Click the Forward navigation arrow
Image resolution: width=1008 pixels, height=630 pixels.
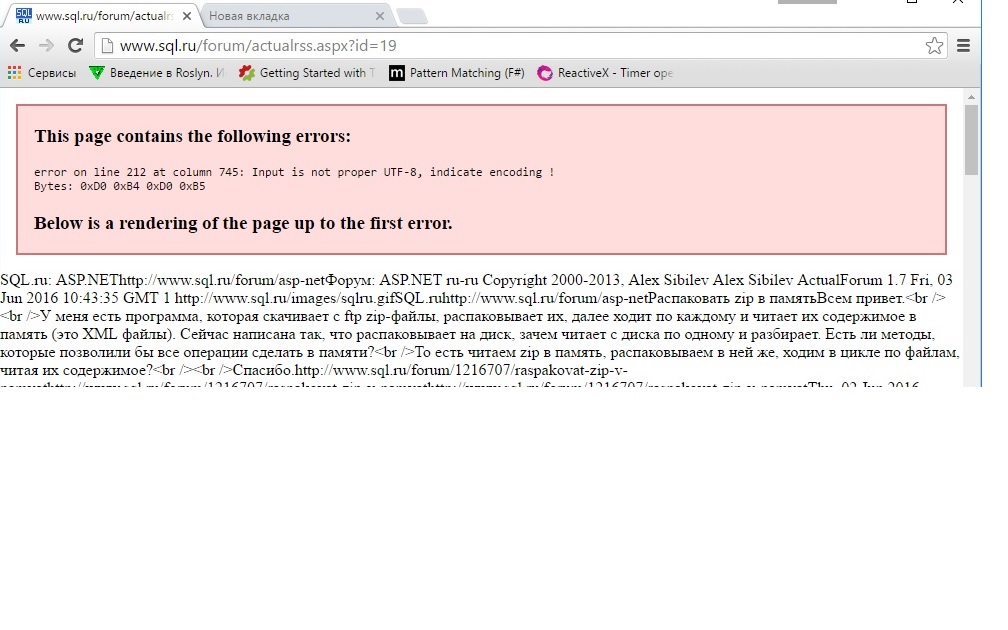pyautogui.click(x=46, y=45)
